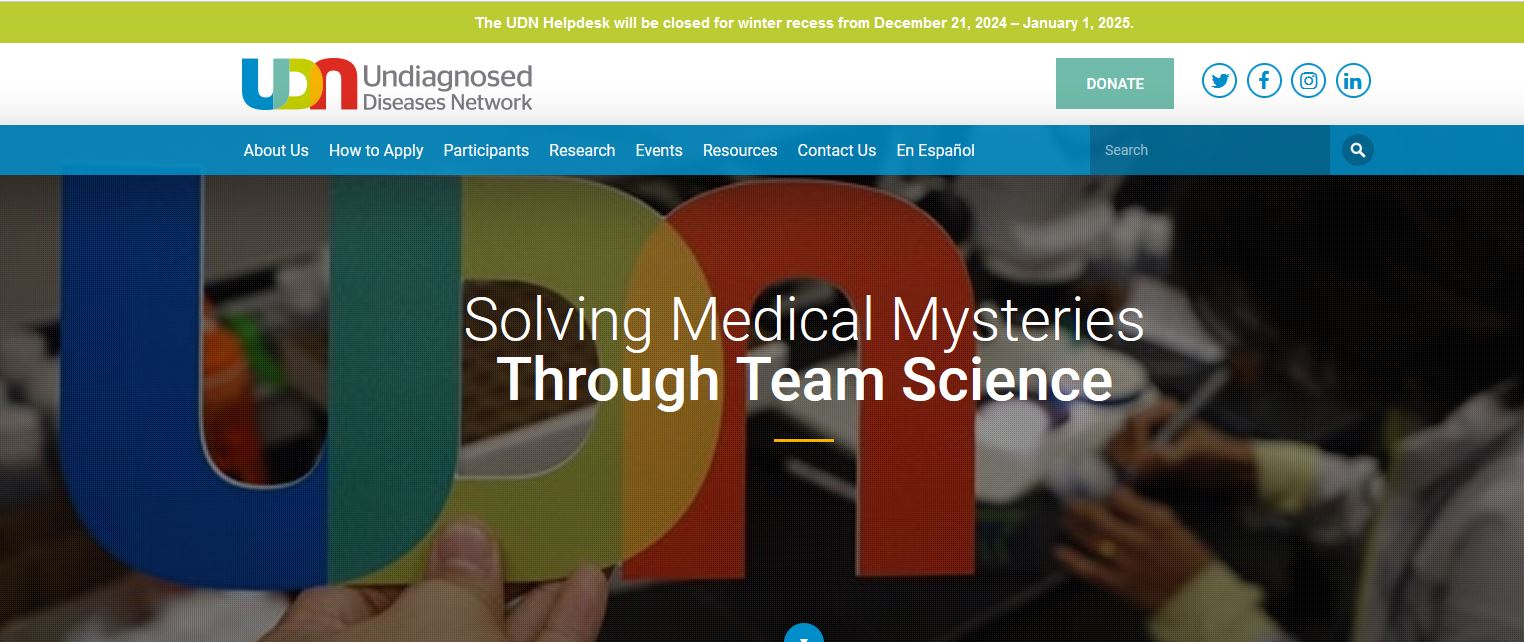Click the search magnifier button

pos(1358,150)
